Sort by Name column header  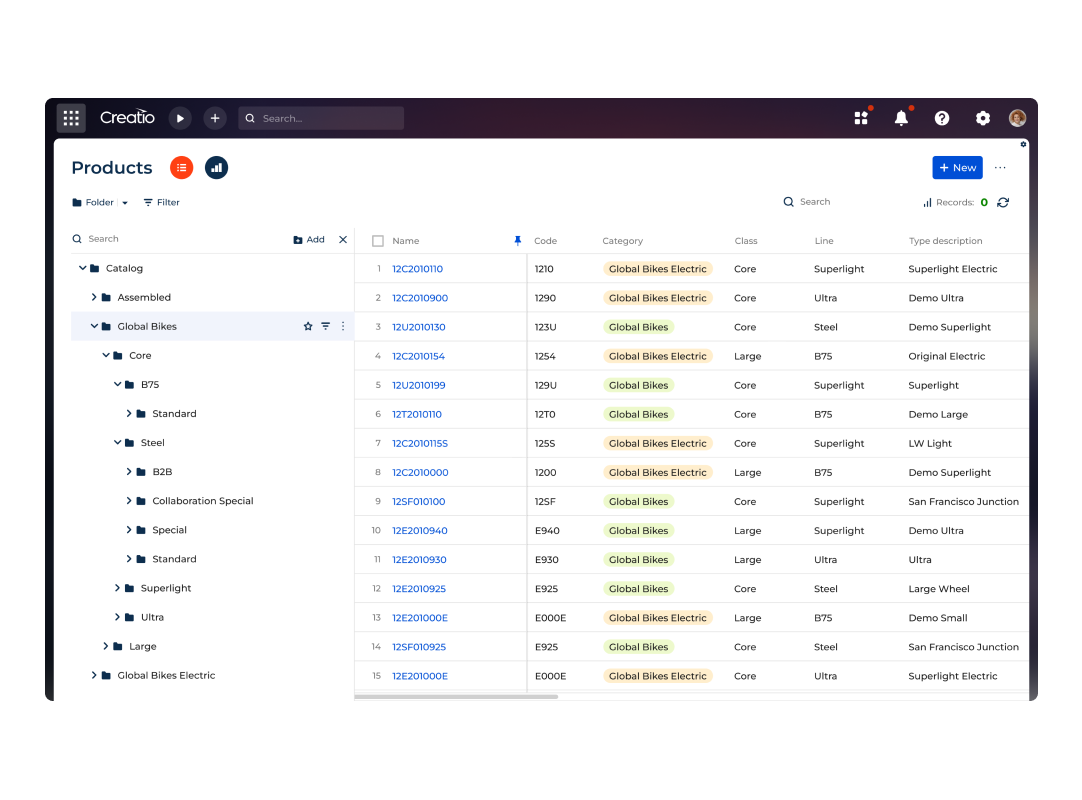[x=406, y=241]
